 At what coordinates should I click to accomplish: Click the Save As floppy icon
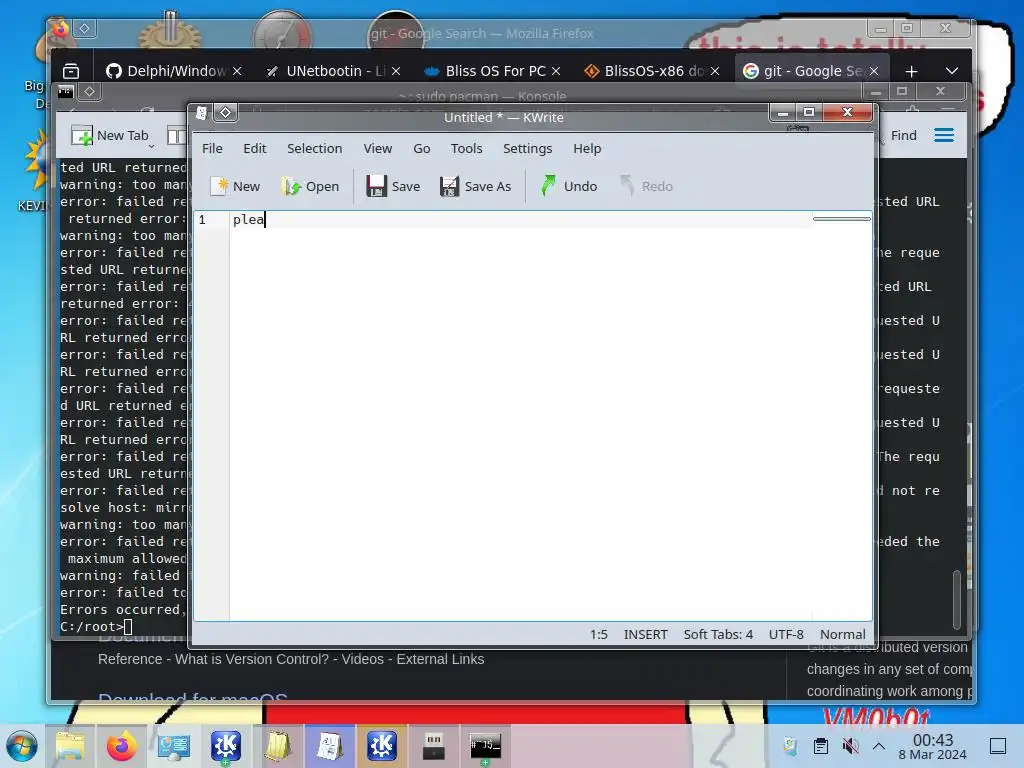click(x=449, y=186)
